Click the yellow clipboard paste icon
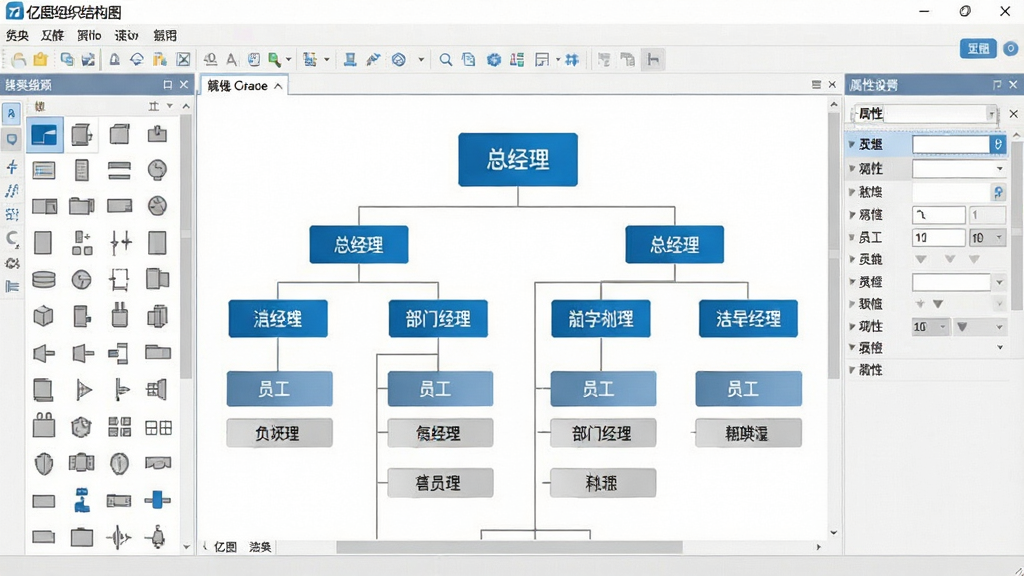This screenshot has width=1024, height=576. pos(40,59)
